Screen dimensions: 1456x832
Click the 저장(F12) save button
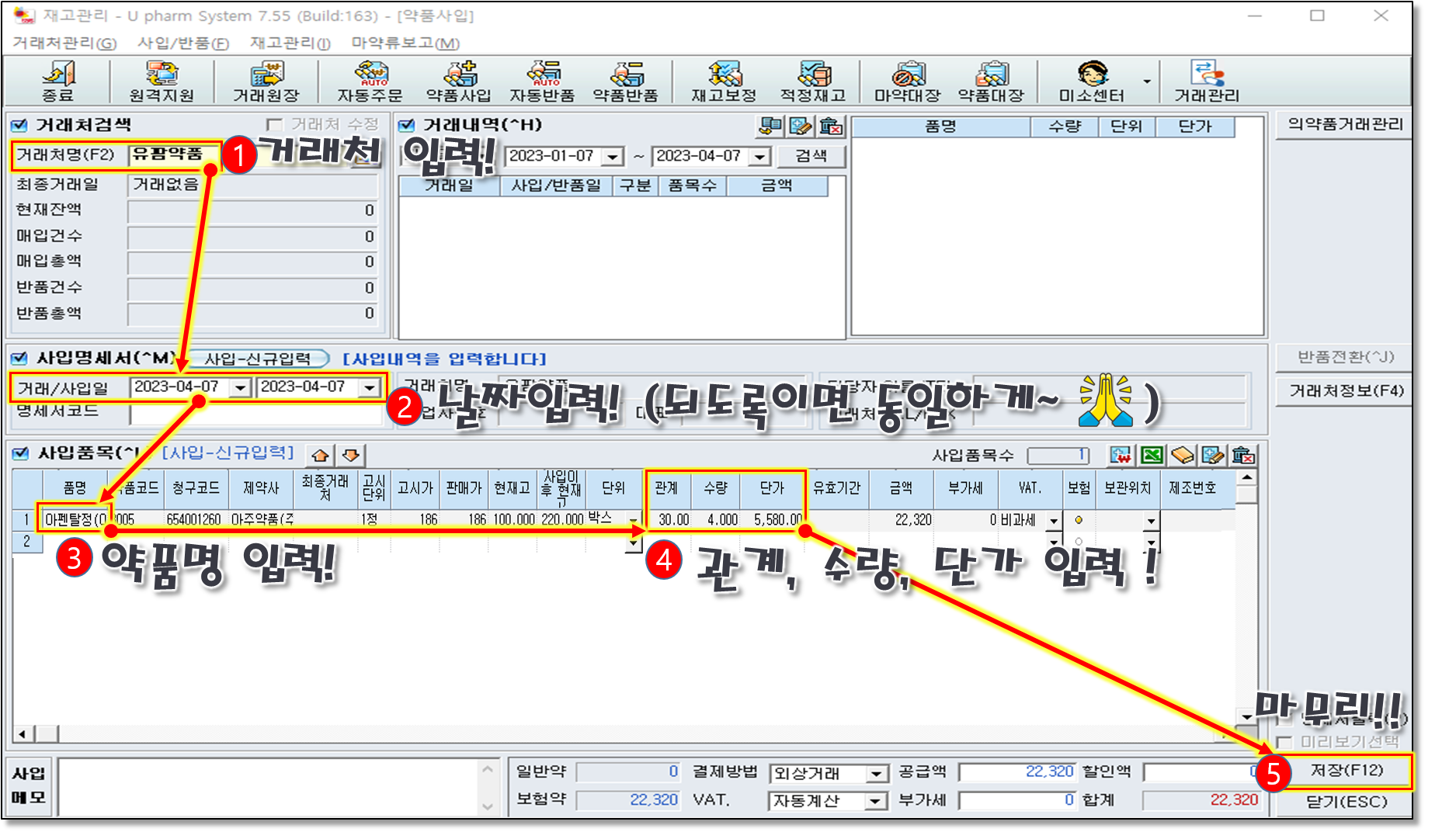pyautogui.click(x=1347, y=771)
